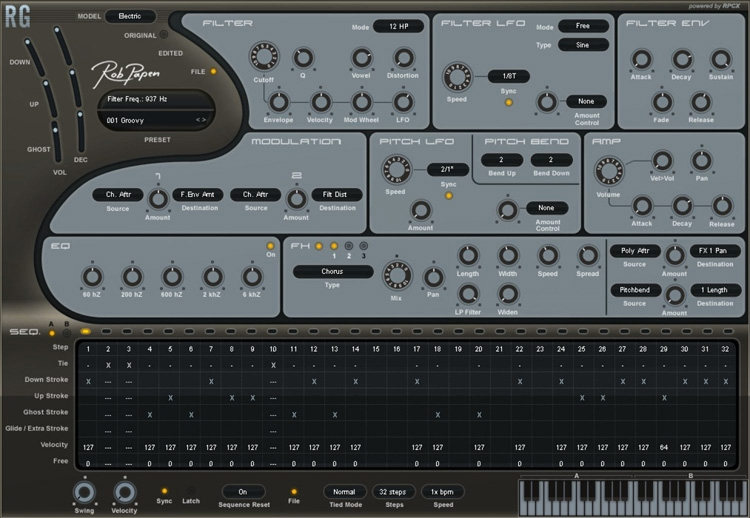Viewport: 750px width, 518px height.
Task: Open the MODEL Electric dropdown
Action: (131, 16)
